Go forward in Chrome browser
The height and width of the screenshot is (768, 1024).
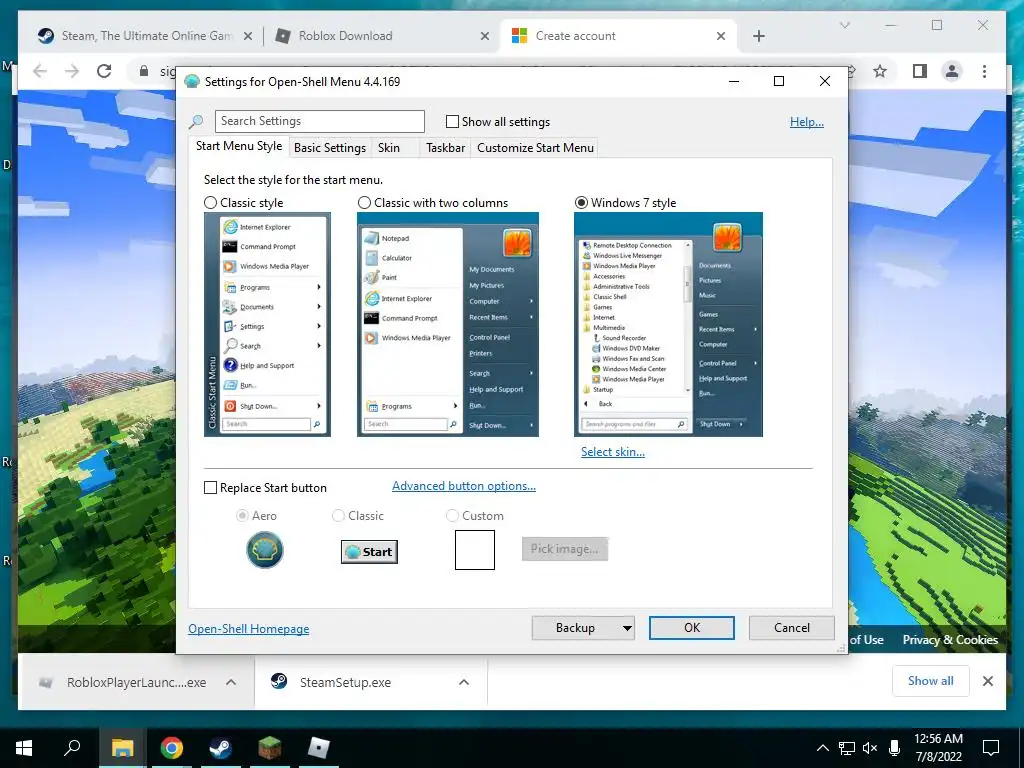coord(72,71)
